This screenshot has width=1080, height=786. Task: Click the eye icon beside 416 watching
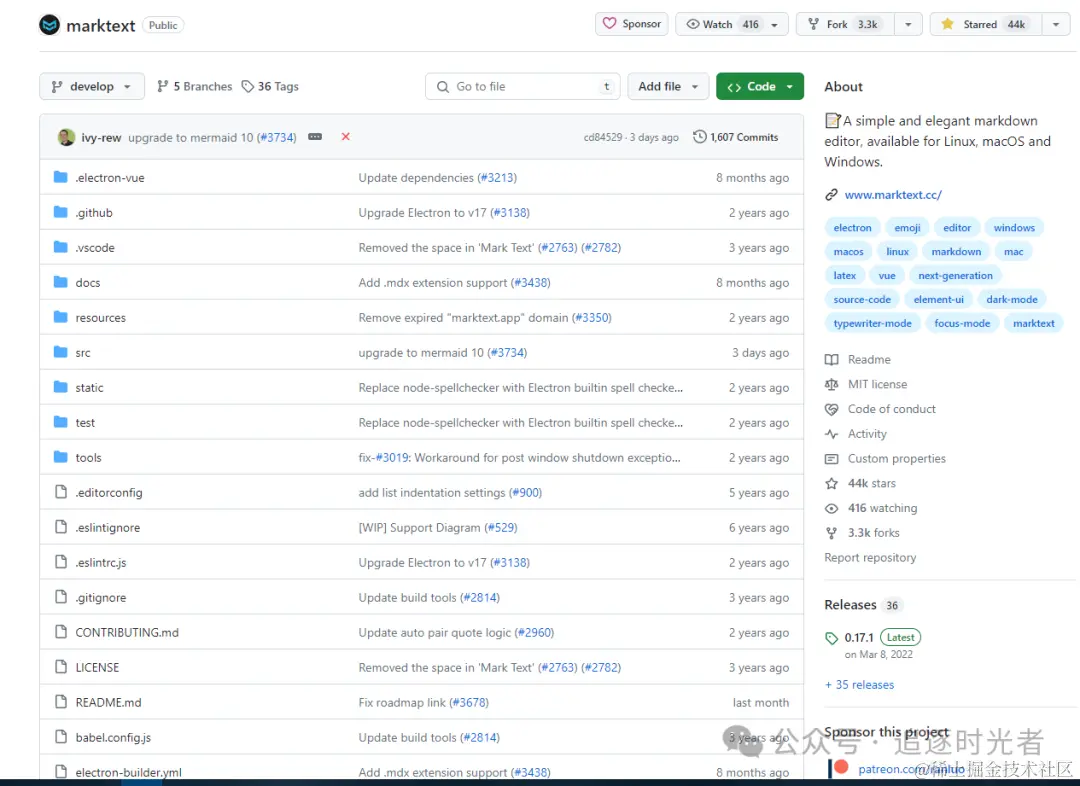coord(831,508)
